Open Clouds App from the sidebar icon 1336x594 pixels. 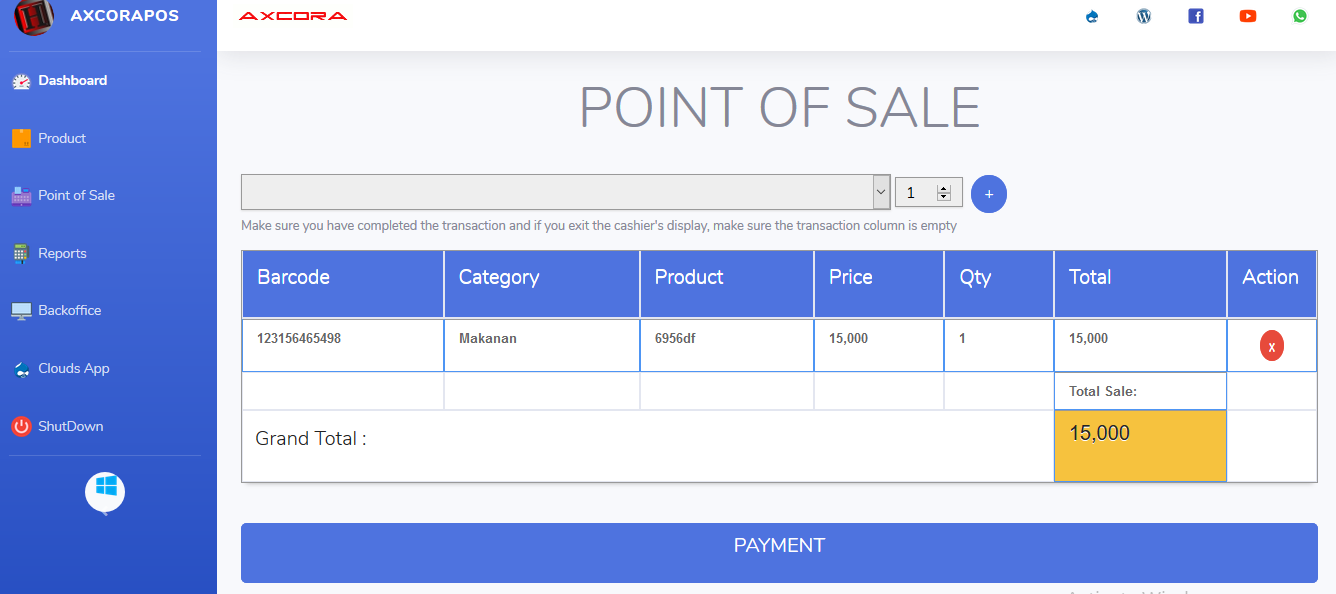[x=22, y=368]
